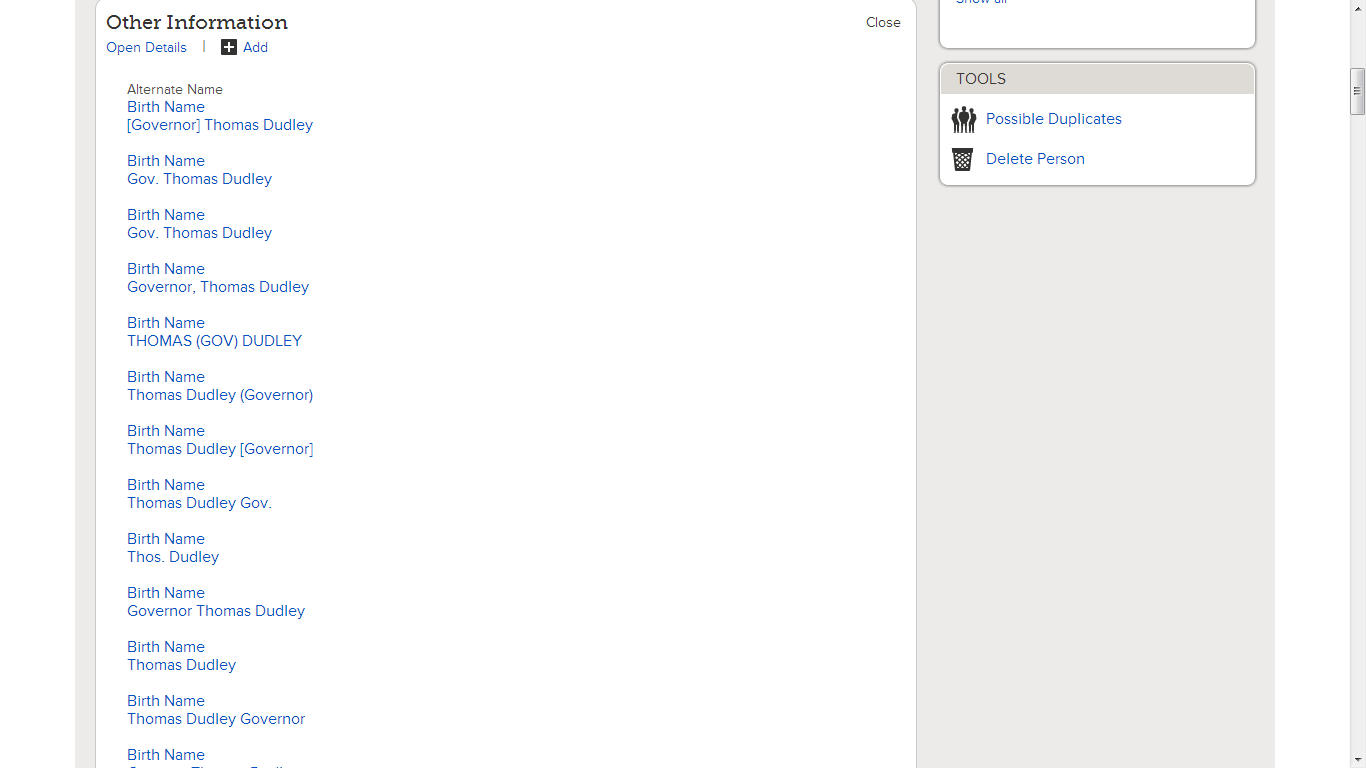Click the Thomas Dudley Gov. entry

[x=199, y=503]
